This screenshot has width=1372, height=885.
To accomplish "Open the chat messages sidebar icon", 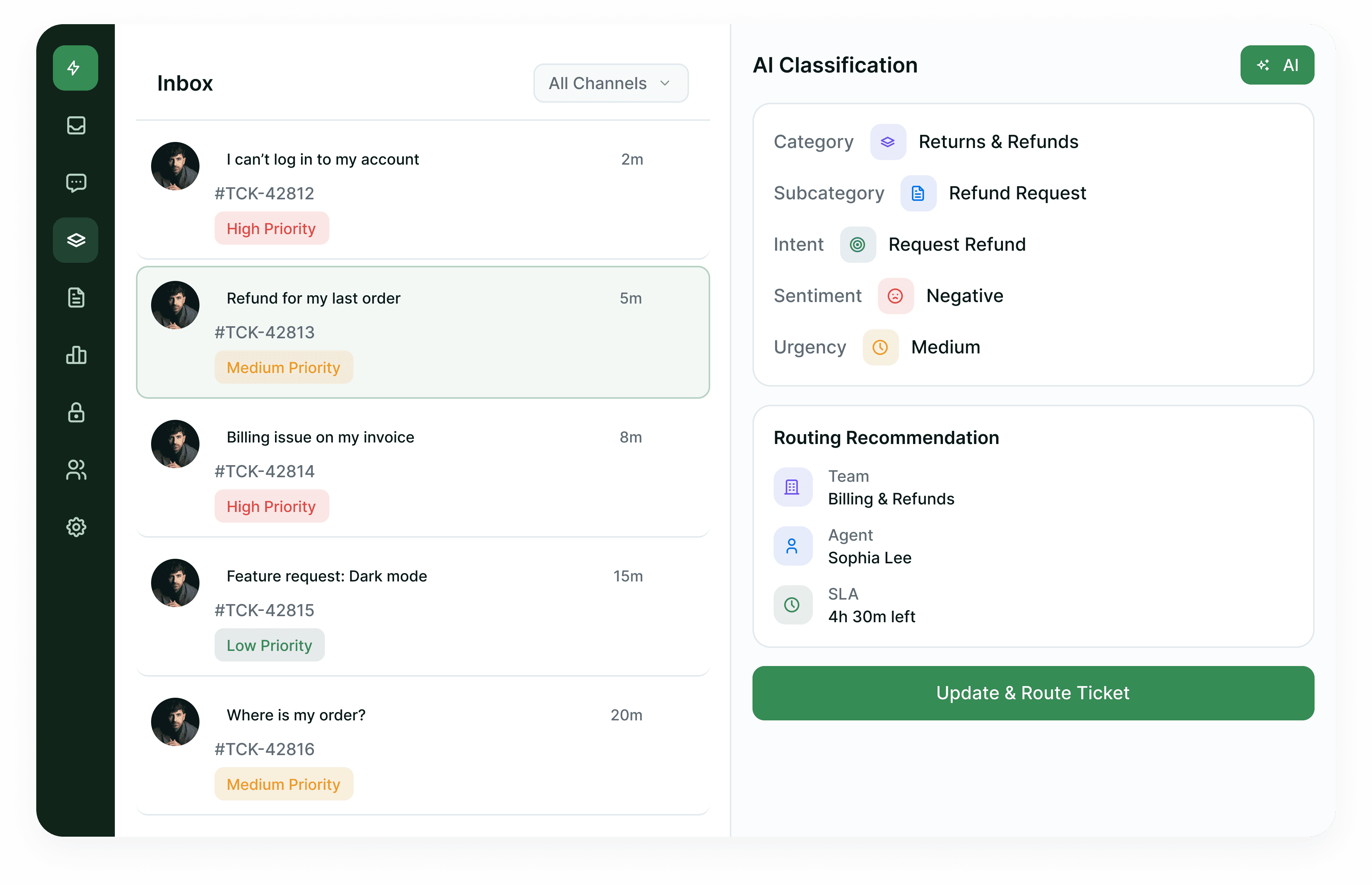I will click(x=76, y=183).
